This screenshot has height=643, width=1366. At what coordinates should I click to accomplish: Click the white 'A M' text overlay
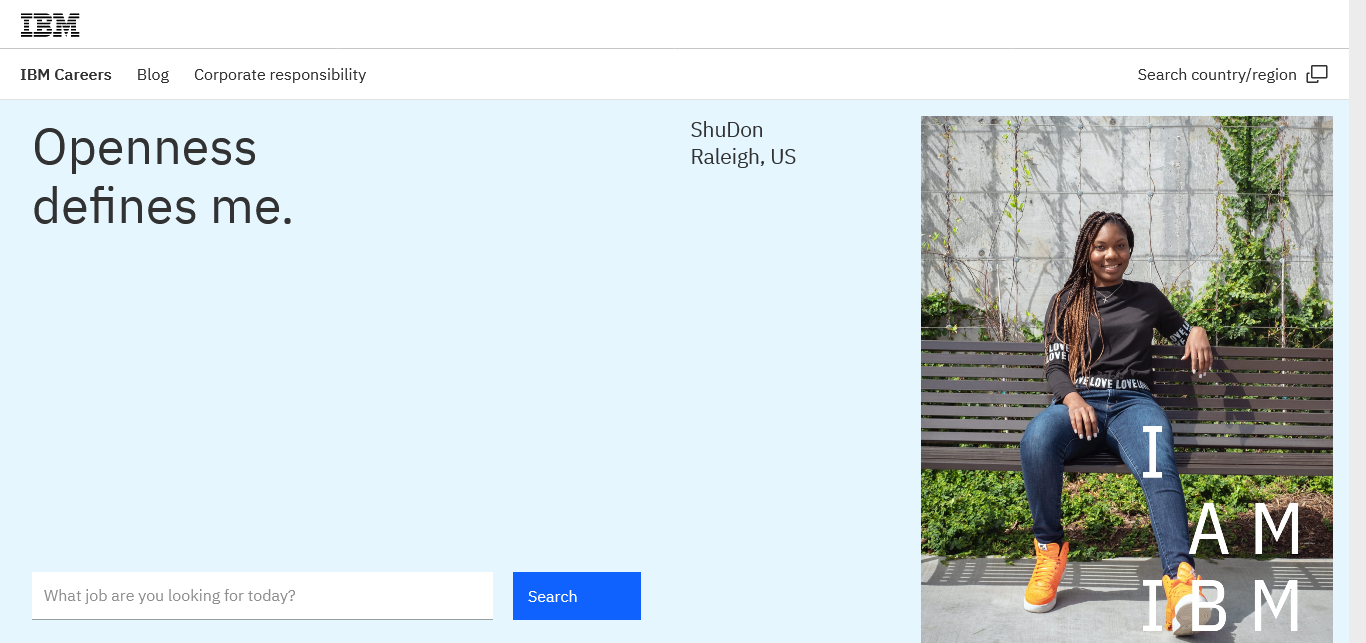(1245, 530)
